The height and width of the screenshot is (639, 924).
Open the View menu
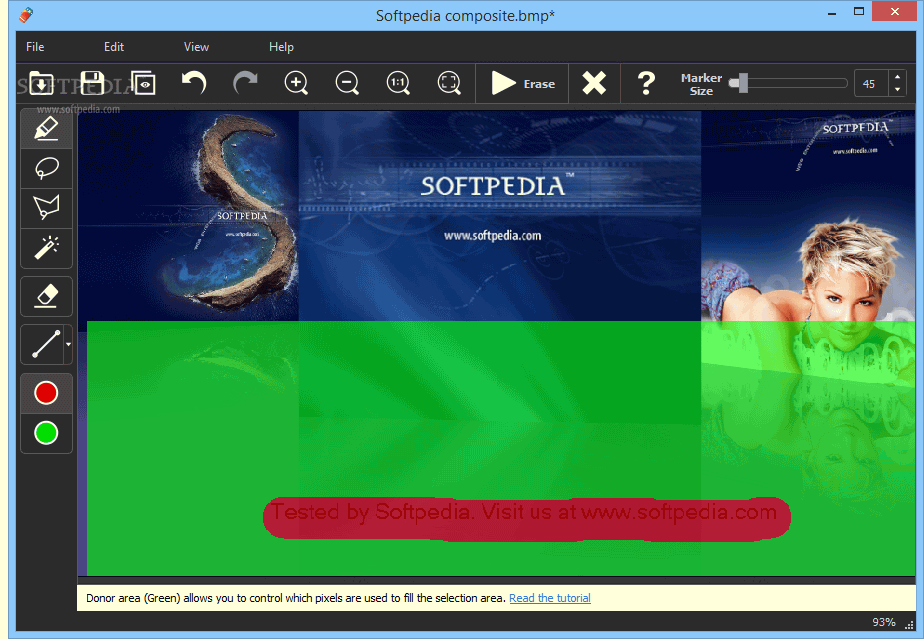click(196, 47)
